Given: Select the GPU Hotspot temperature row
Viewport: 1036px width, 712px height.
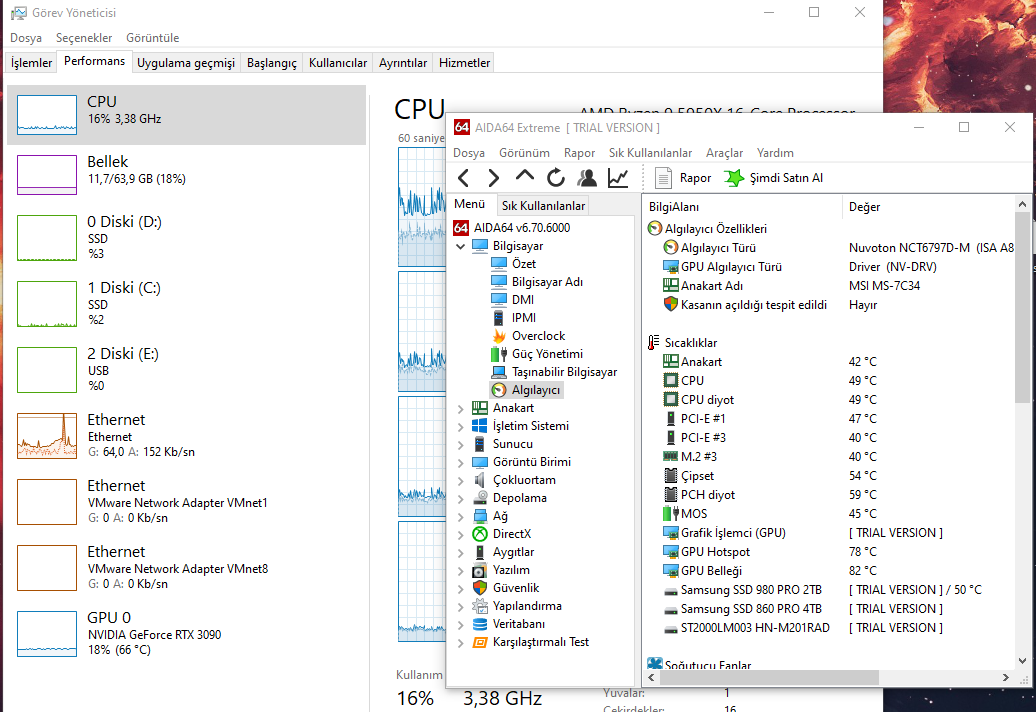Looking at the screenshot, I should coord(830,552).
